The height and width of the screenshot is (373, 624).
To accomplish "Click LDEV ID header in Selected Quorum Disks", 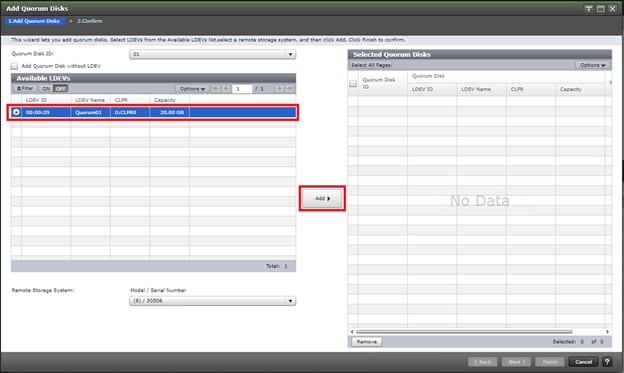I will point(432,89).
